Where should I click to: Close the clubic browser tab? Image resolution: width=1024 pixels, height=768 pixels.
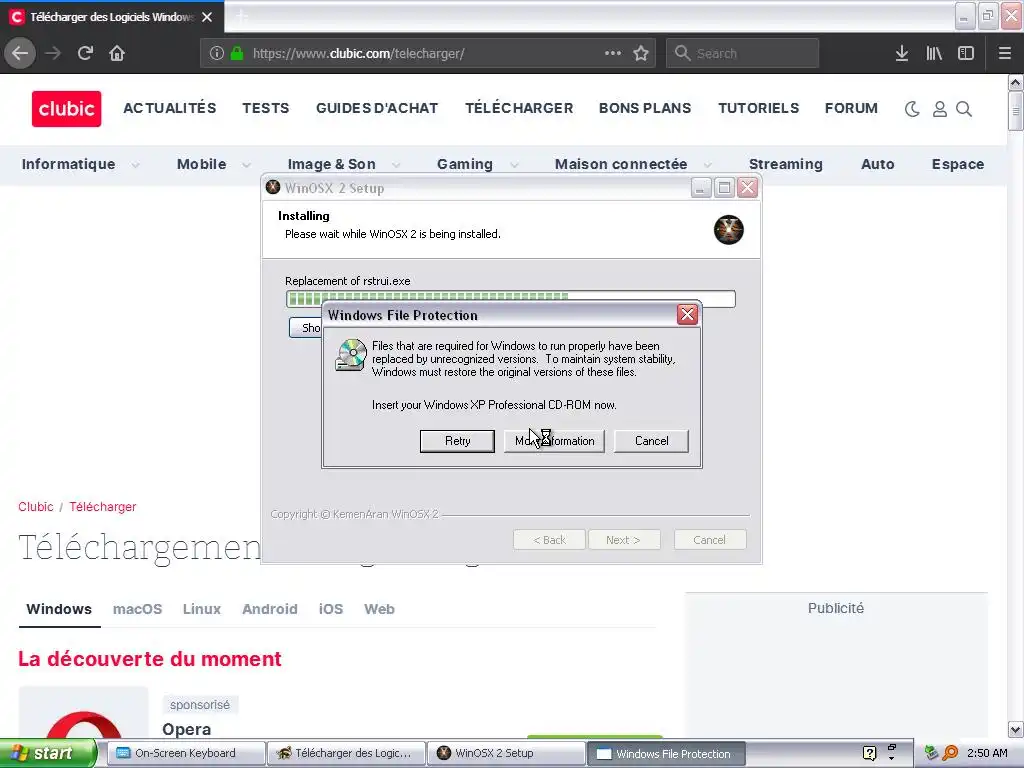click(x=207, y=17)
